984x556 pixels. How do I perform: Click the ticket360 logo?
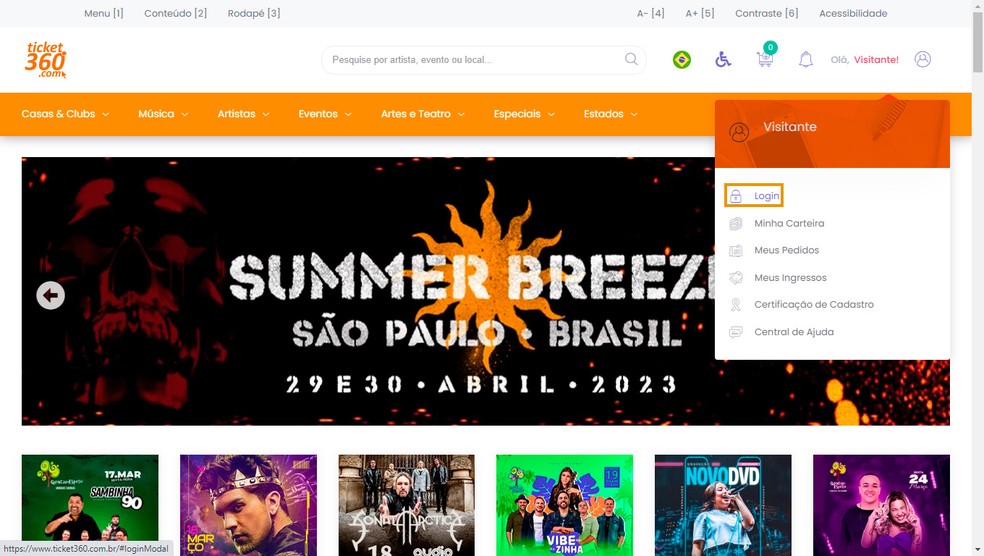click(45, 60)
